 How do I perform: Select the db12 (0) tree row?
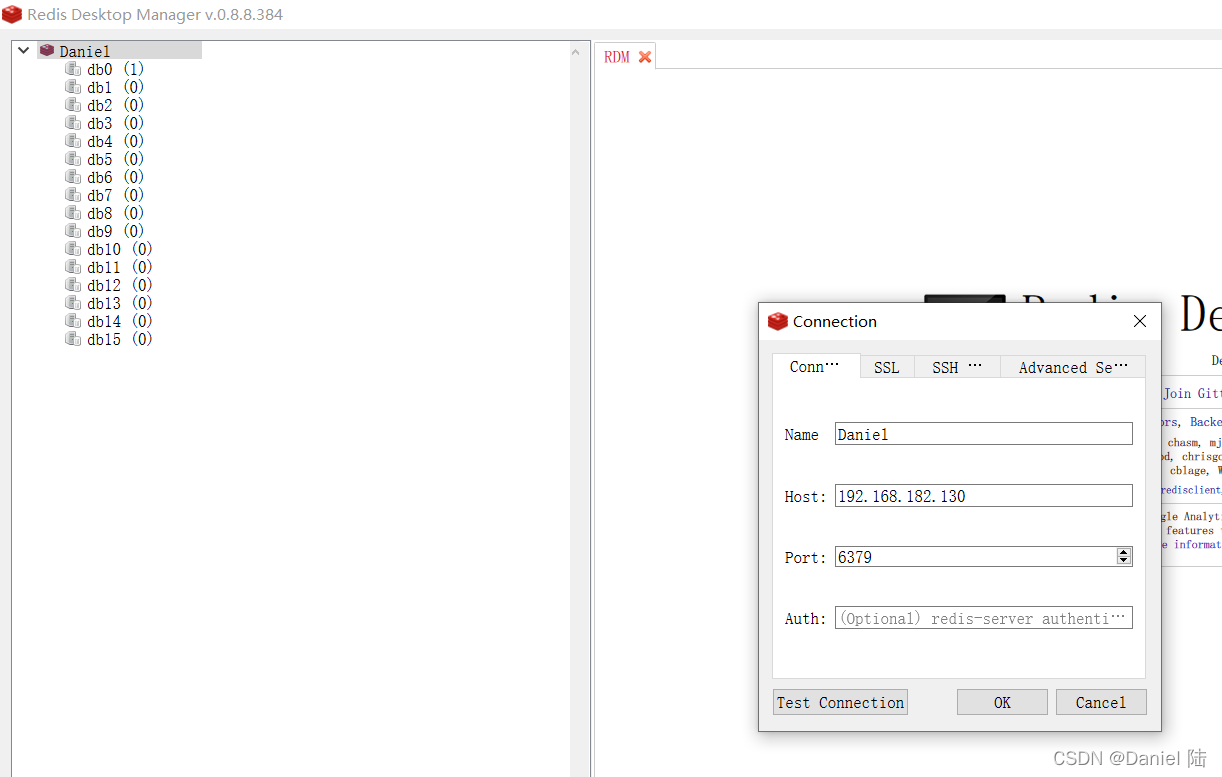tap(109, 285)
